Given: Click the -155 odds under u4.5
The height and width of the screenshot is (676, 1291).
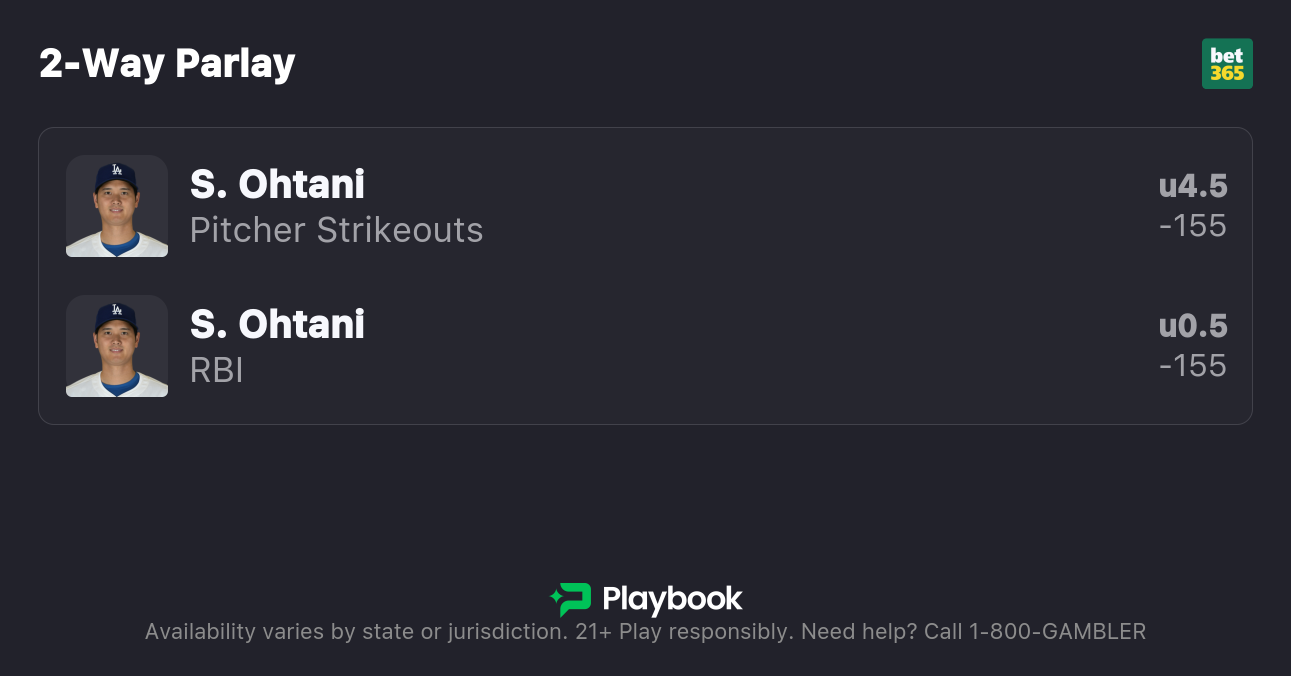Looking at the screenshot, I should pos(1192,226).
